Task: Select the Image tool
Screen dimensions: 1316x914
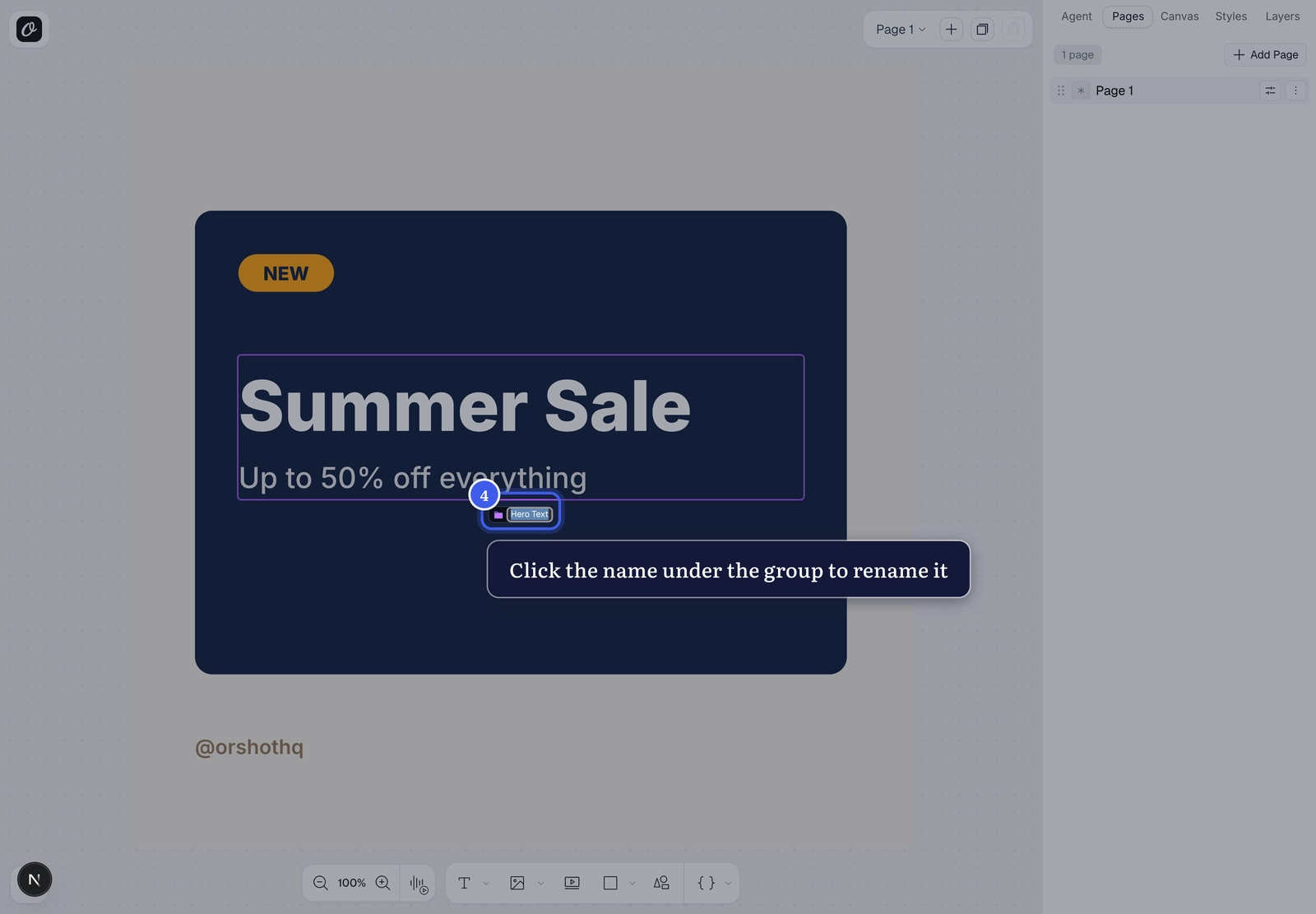Action: (x=517, y=883)
